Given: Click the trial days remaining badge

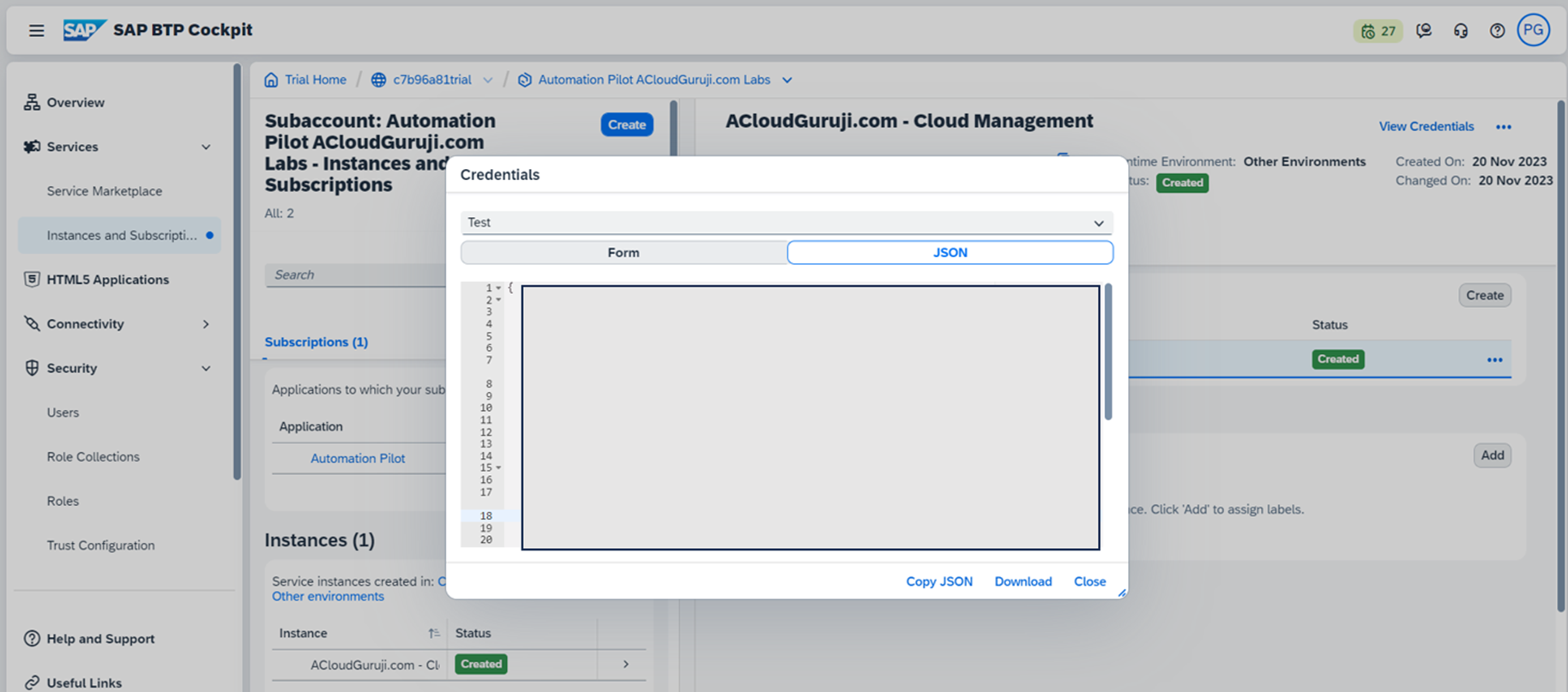Looking at the screenshot, I should pyautogui.click(x=1378, y=31).
